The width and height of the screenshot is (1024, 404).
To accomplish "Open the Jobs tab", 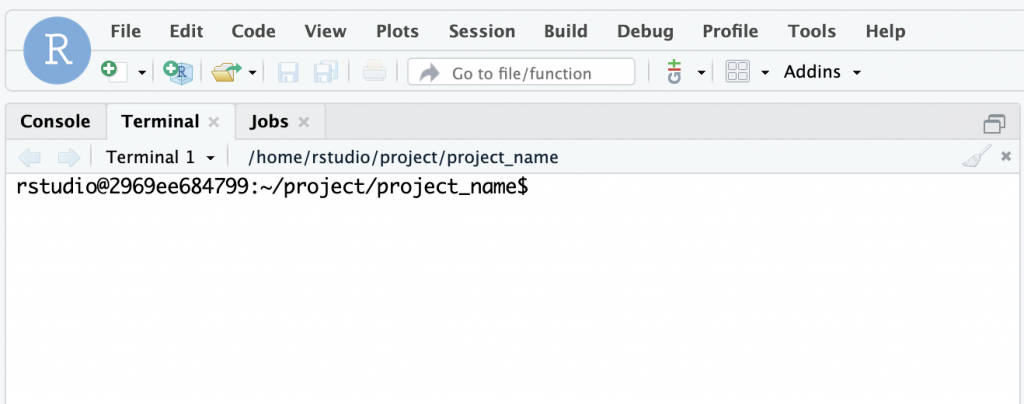I will pos(269,122).
